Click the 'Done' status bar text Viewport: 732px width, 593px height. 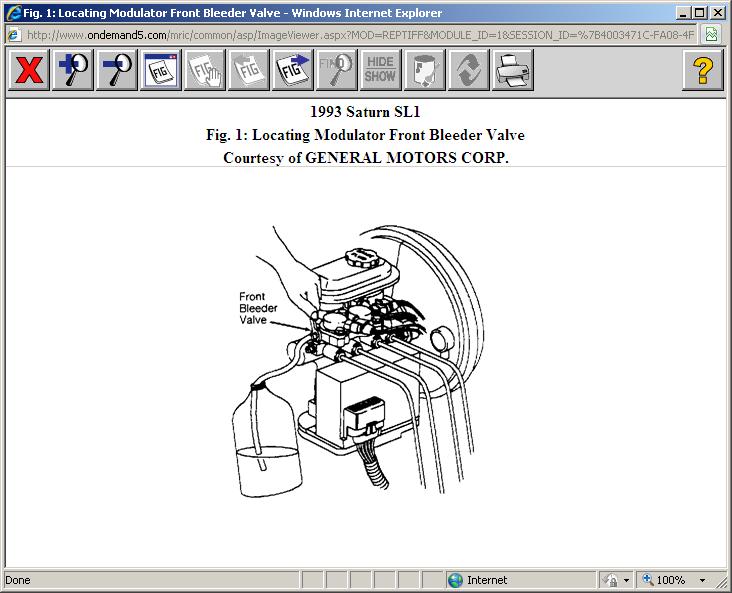pos(18,580)
